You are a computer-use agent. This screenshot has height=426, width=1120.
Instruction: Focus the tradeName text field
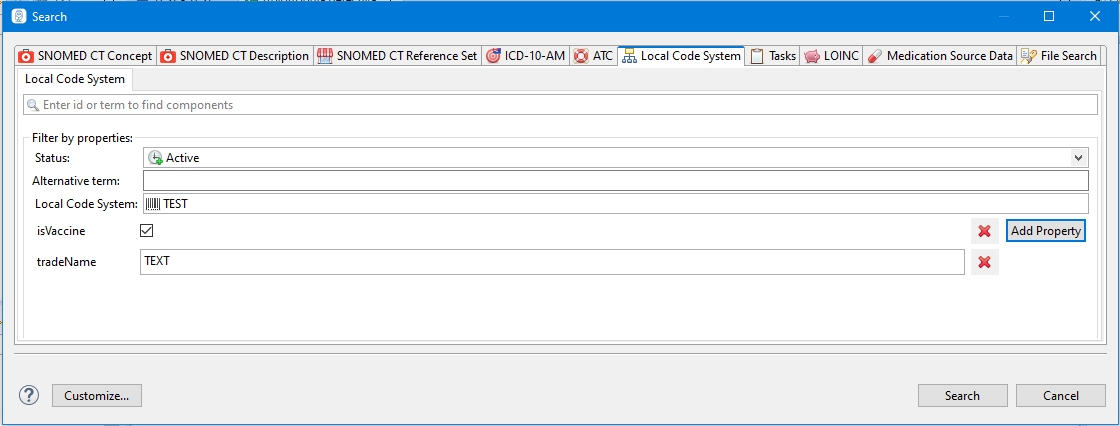tap(552, 262)
